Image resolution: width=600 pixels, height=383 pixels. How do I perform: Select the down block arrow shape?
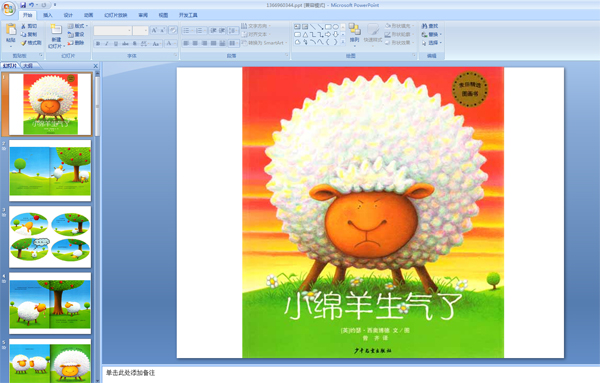(336, 34)
